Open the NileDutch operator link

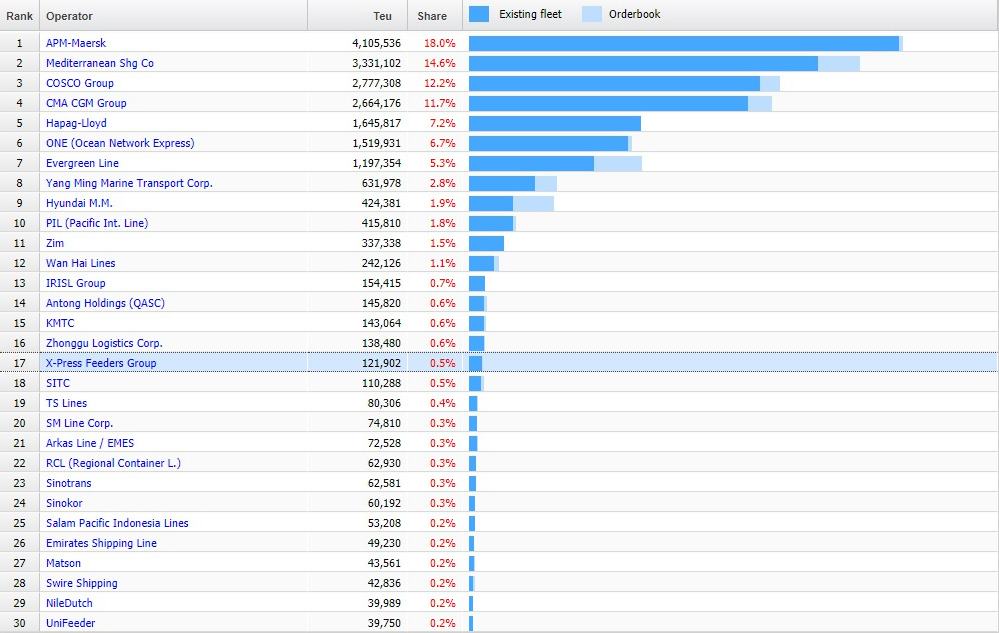pyautogui.click(x=69, y=603)
